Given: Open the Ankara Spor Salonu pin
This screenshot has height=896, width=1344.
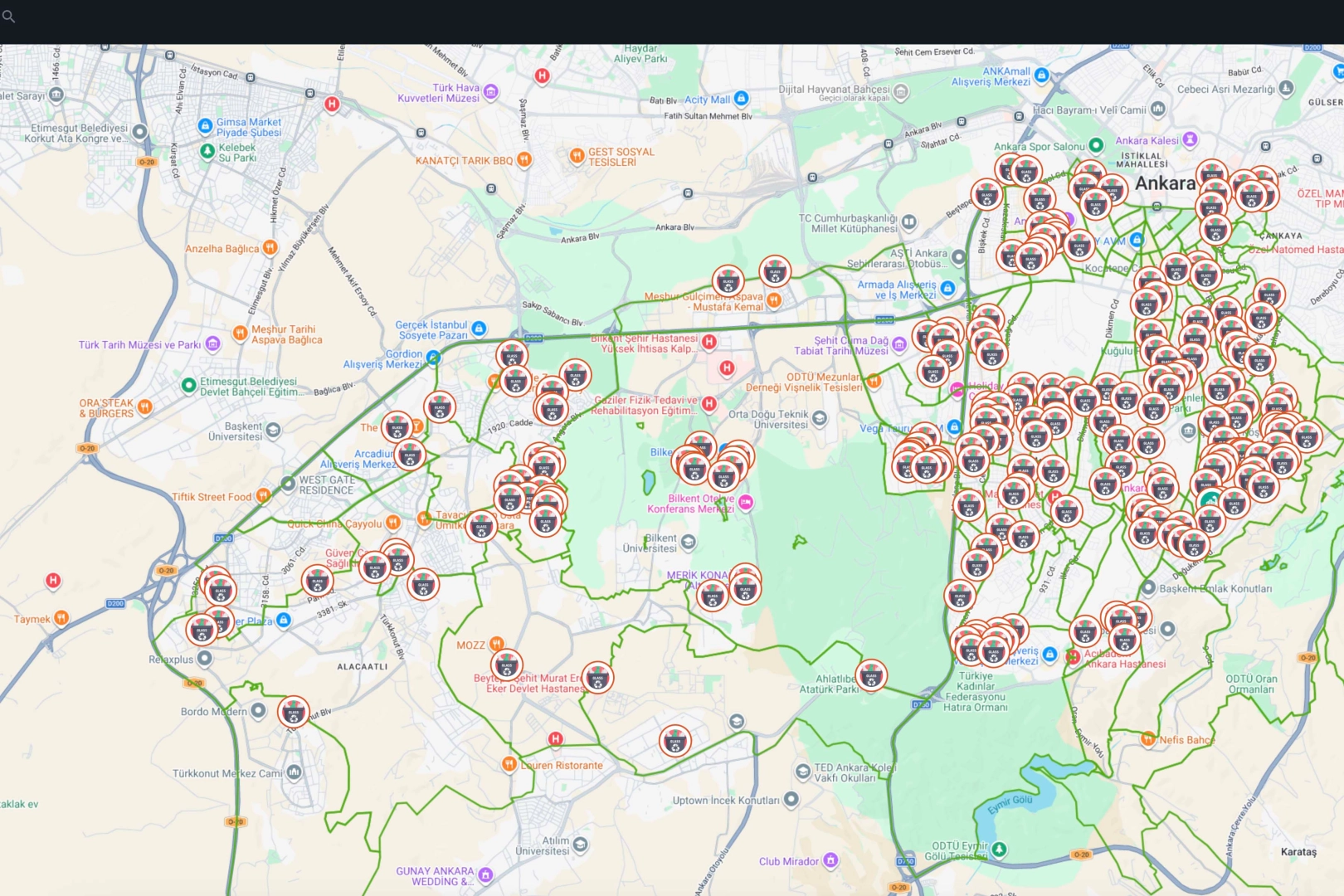Looking at the screenshot, I should [x=1096, y=145].
